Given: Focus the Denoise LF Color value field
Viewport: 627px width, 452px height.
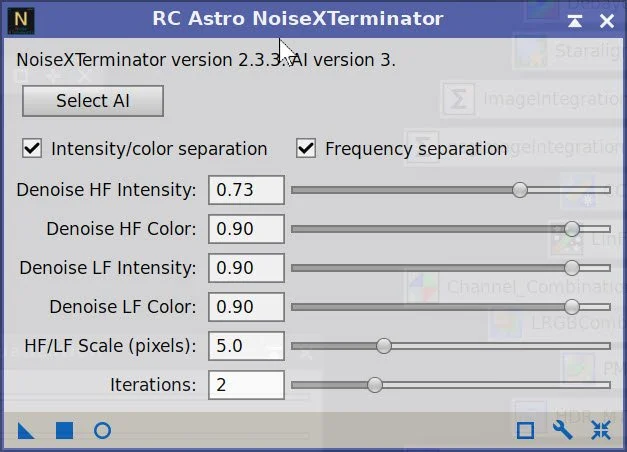Looking at the screenshot, I should pos(246,307).
